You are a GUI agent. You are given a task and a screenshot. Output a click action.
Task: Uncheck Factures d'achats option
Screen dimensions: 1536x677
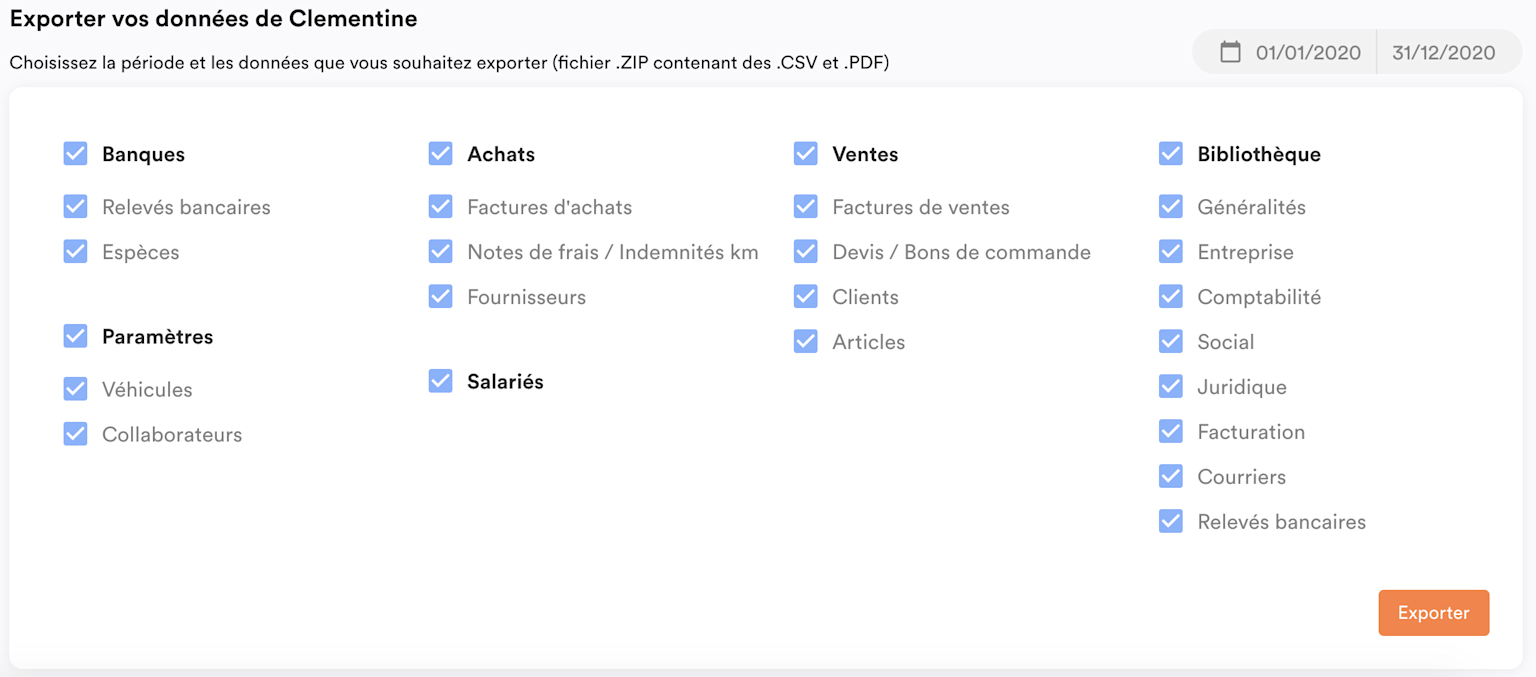coord(441,206)
